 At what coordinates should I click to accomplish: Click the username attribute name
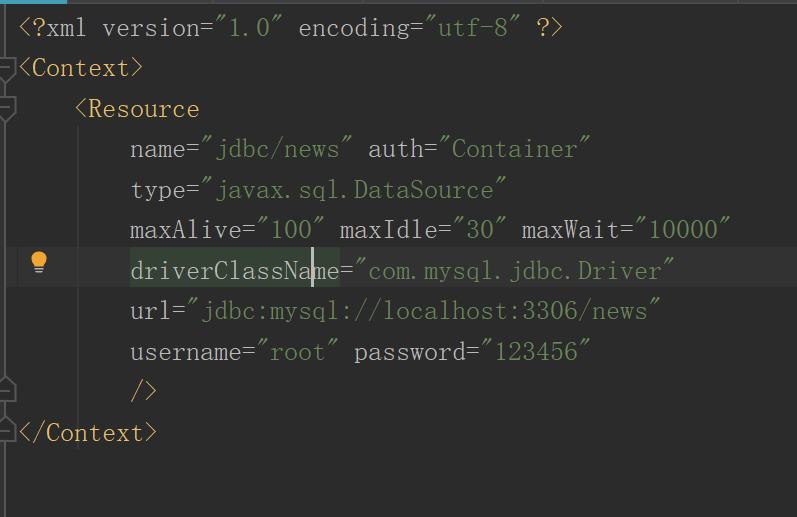click(186, 352)
